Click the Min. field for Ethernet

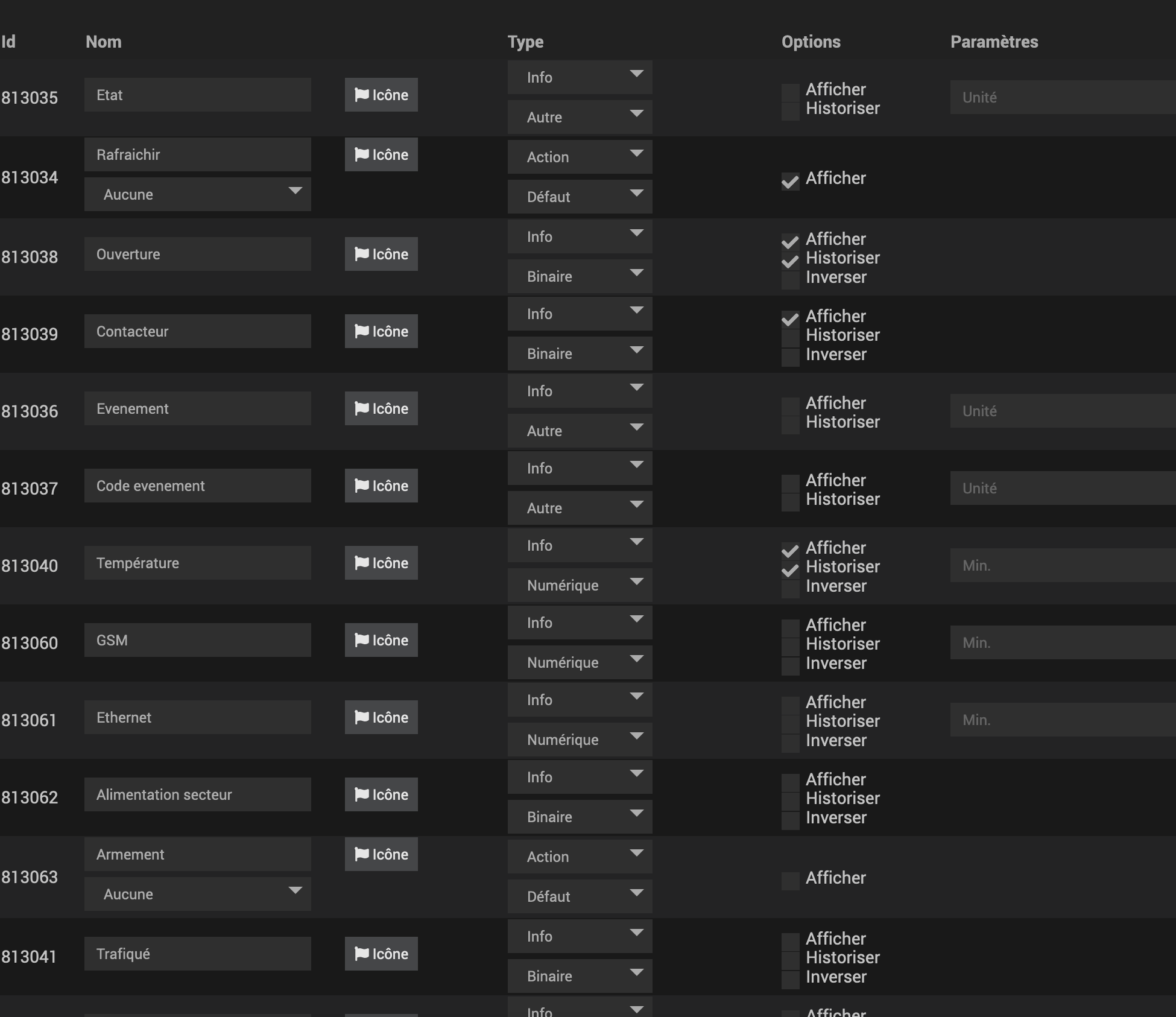tap(1063, 720)
